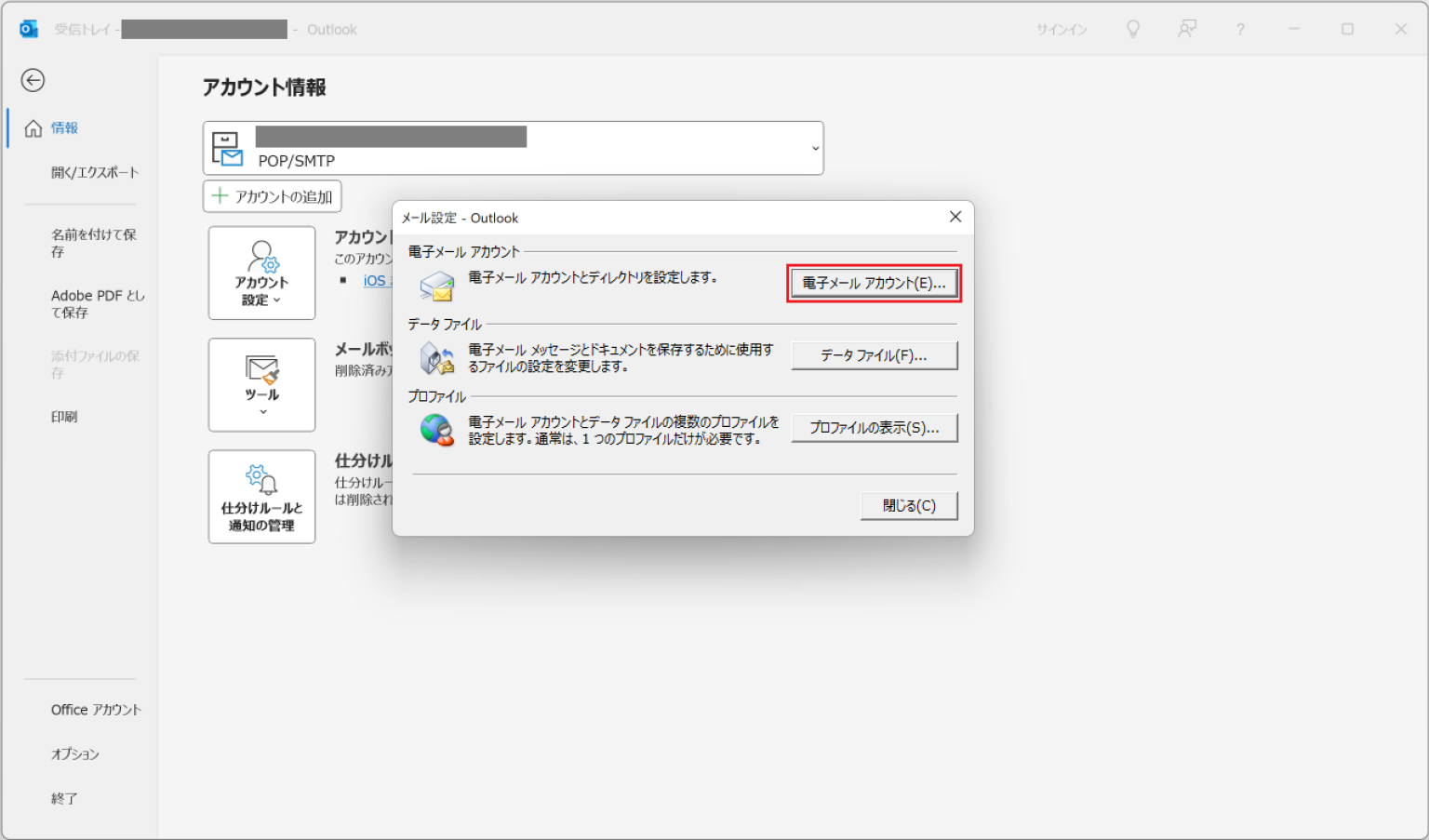Click the iOS link in account info

(x=377, y=281)
